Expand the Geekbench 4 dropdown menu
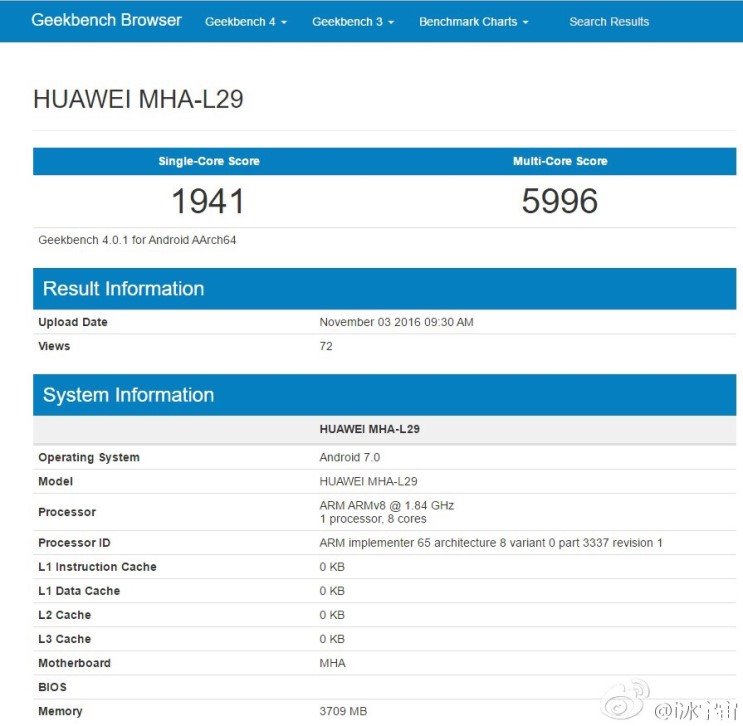743x726 pixels. (245, 22)
